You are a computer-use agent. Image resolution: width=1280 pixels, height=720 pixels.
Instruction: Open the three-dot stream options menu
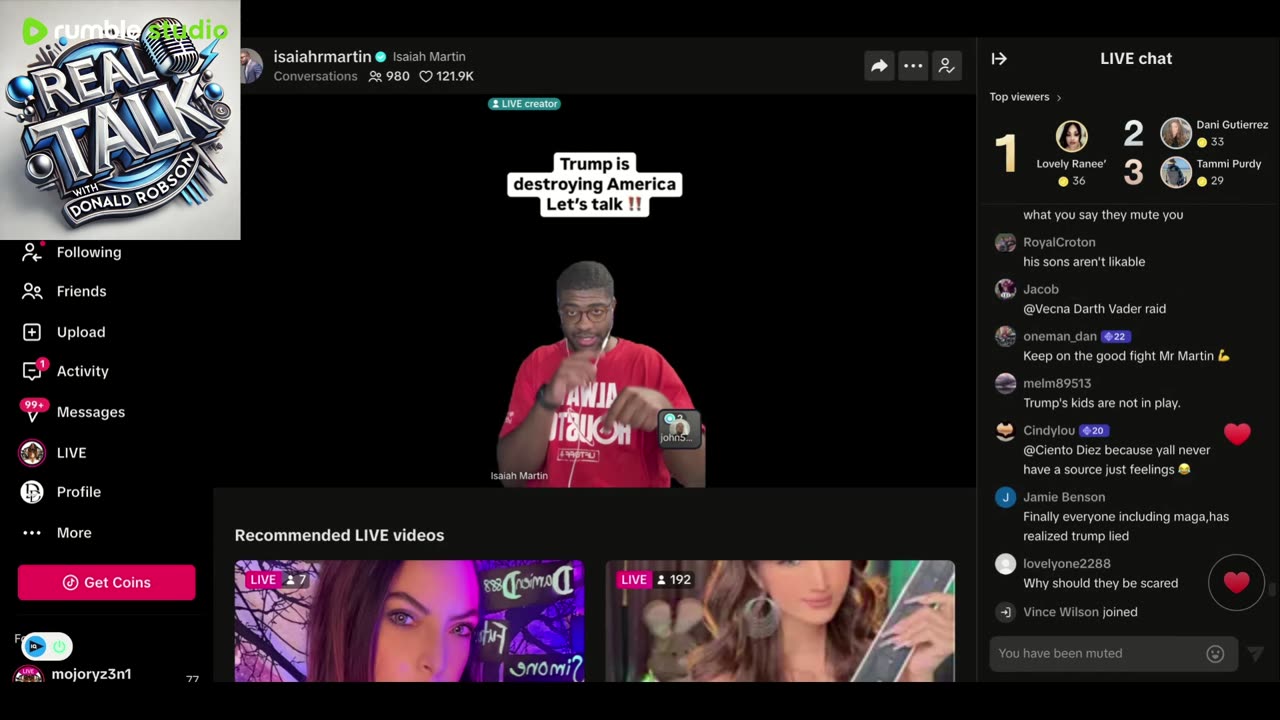click(x=913, y=66)
